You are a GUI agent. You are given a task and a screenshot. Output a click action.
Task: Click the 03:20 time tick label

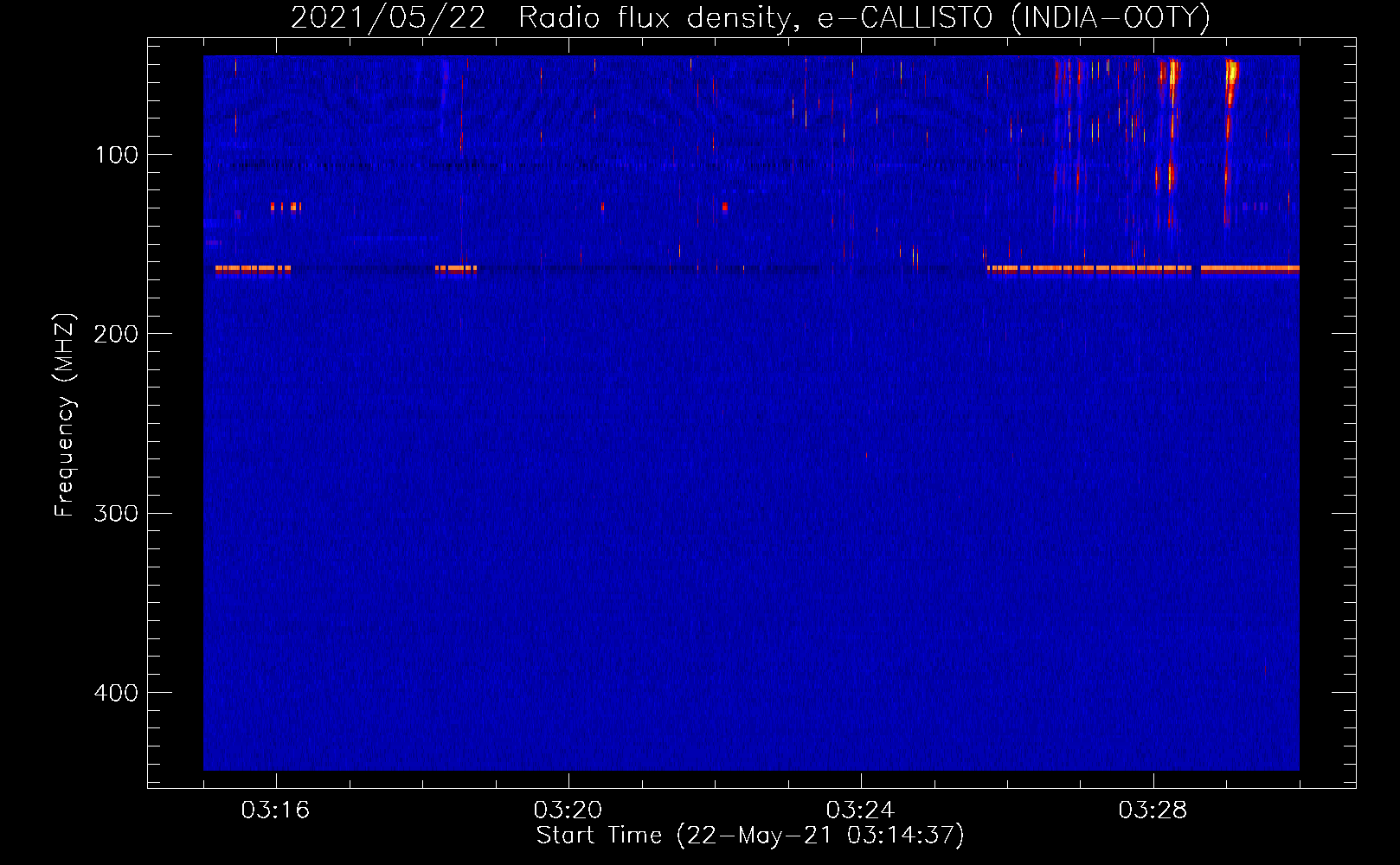click(568, 811)
